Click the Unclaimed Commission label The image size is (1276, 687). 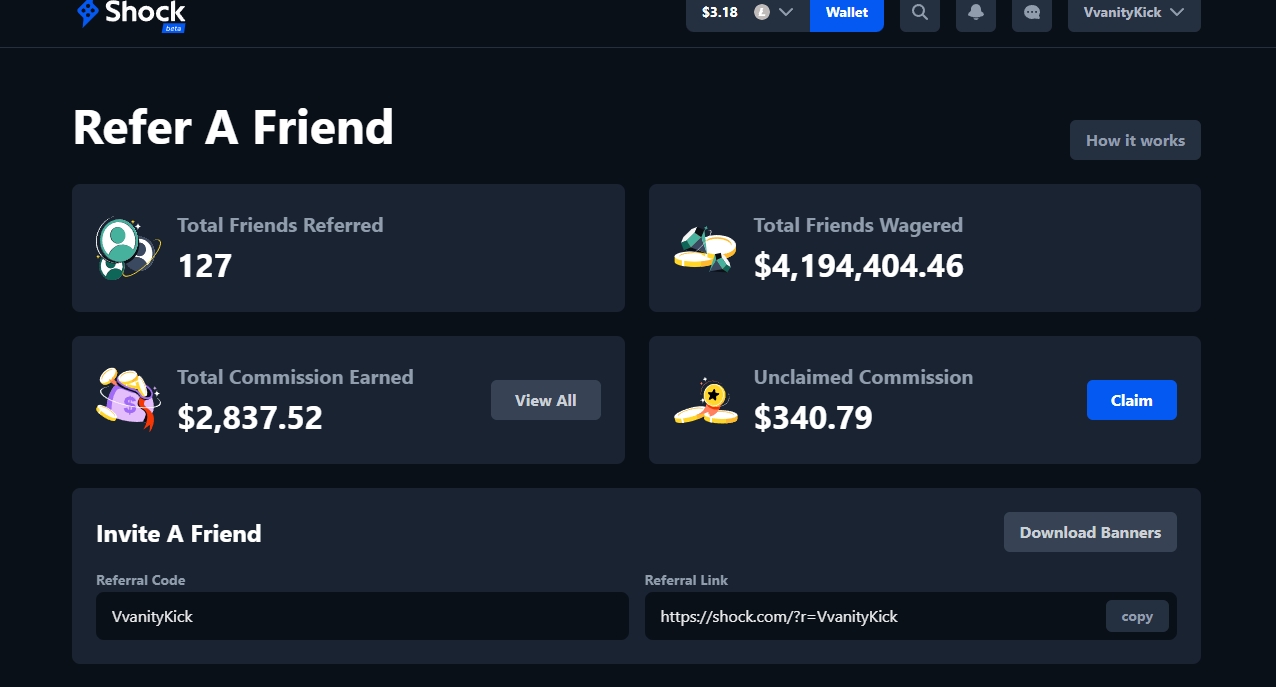[863, 377]
